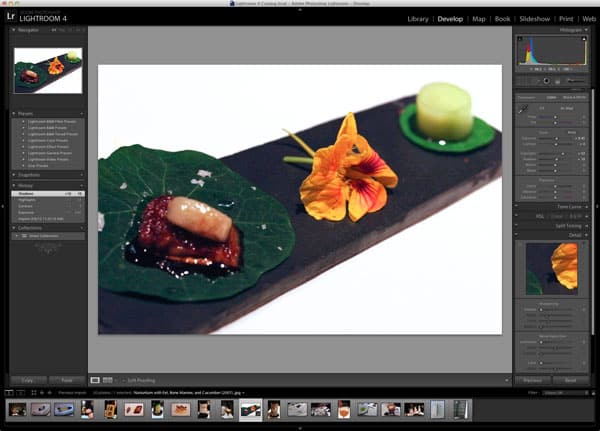Click the grid view icon above filmstrip

[32, 393]
